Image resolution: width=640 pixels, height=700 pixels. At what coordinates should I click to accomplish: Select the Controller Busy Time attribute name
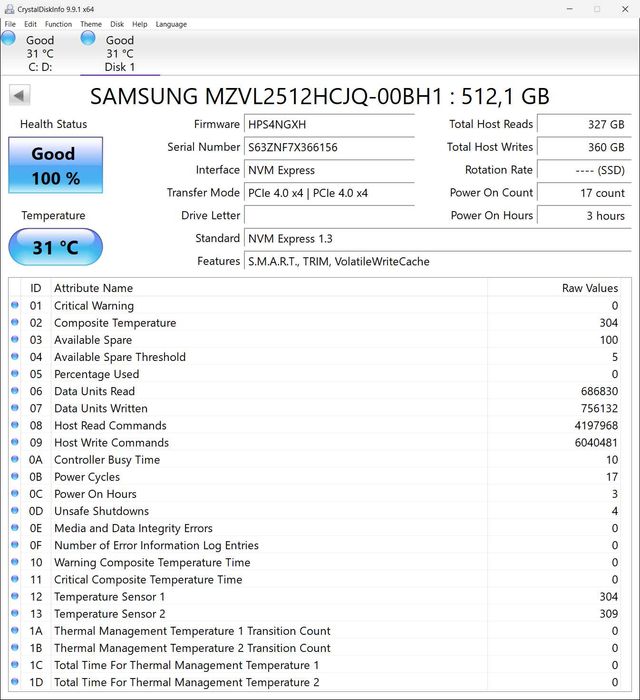107,459
